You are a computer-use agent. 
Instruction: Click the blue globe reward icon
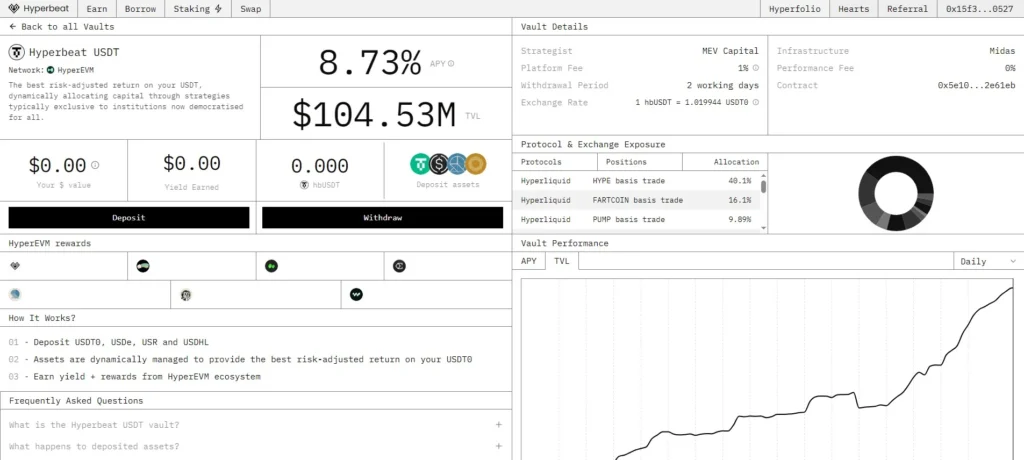click(x=15, y=295)
